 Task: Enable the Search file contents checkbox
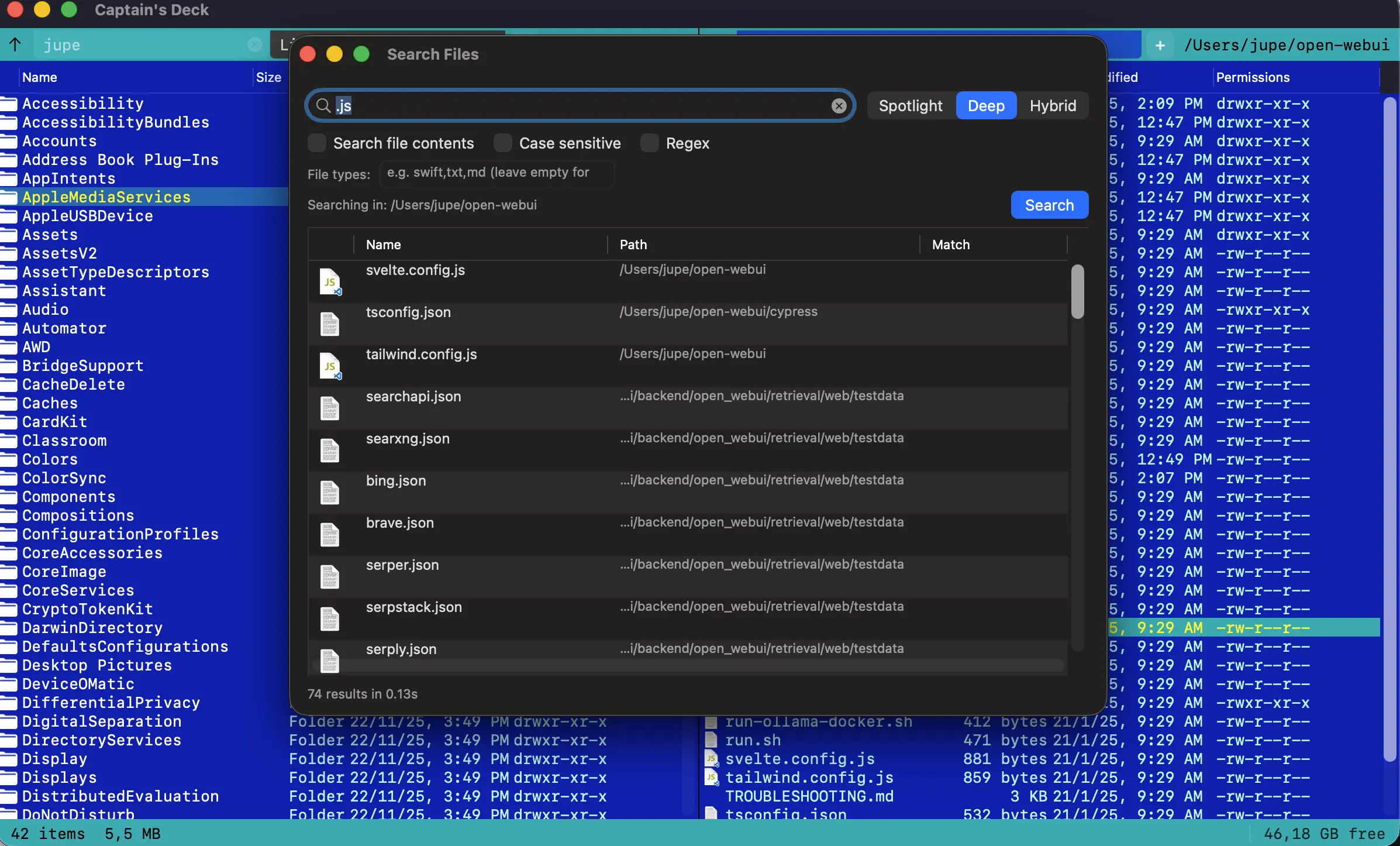coord(316,143)
